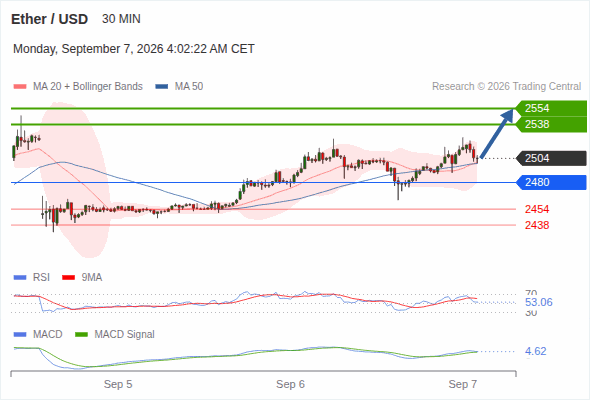Click the Sep 6 date axis label

[x=290, y=384]
